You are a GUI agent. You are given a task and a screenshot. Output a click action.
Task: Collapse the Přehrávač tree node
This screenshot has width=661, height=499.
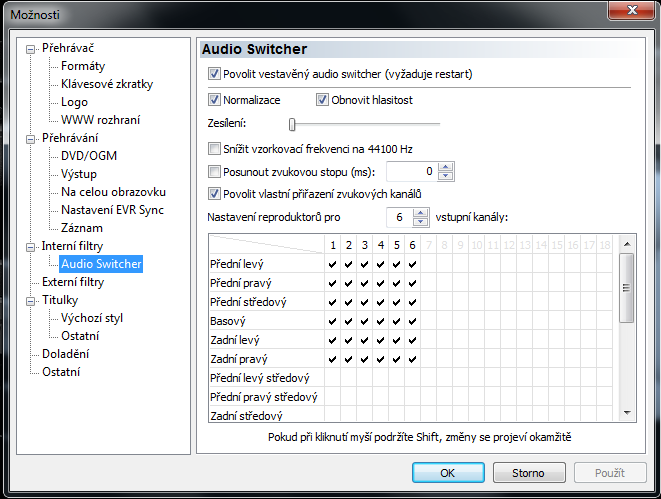[x=30, y=49]
